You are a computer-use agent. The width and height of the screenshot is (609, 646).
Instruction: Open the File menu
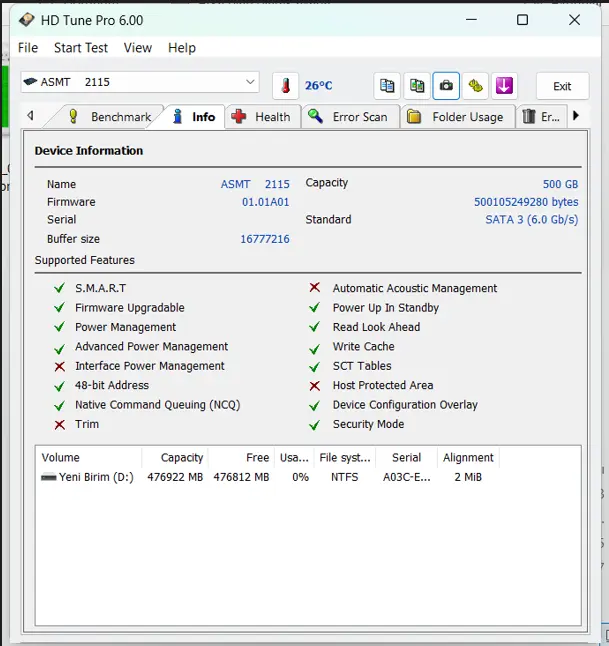(28, 48)
